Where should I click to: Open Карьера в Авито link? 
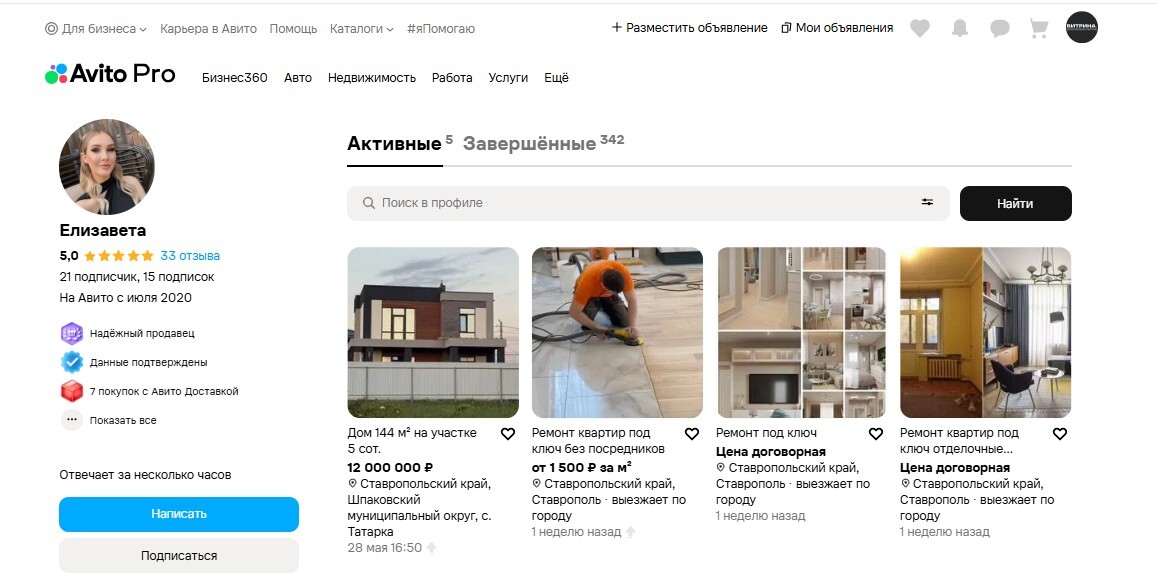pos(208,29)
